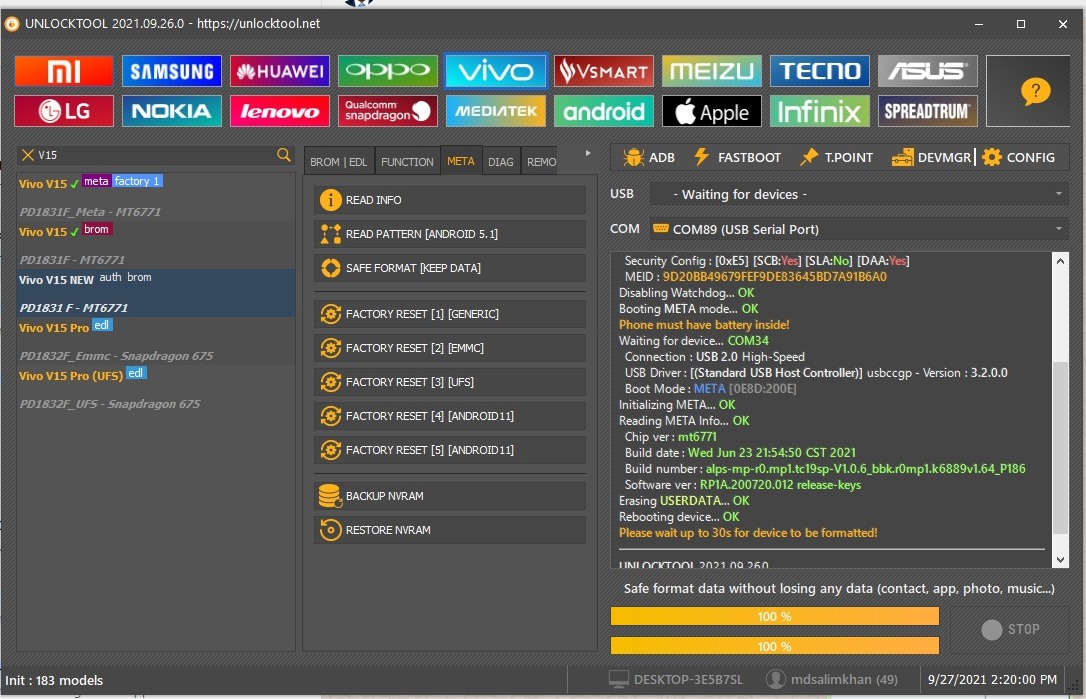Select the Lenovo brand logo
The height and width of the screenshot is (699, 1086).
pos(280,111)
